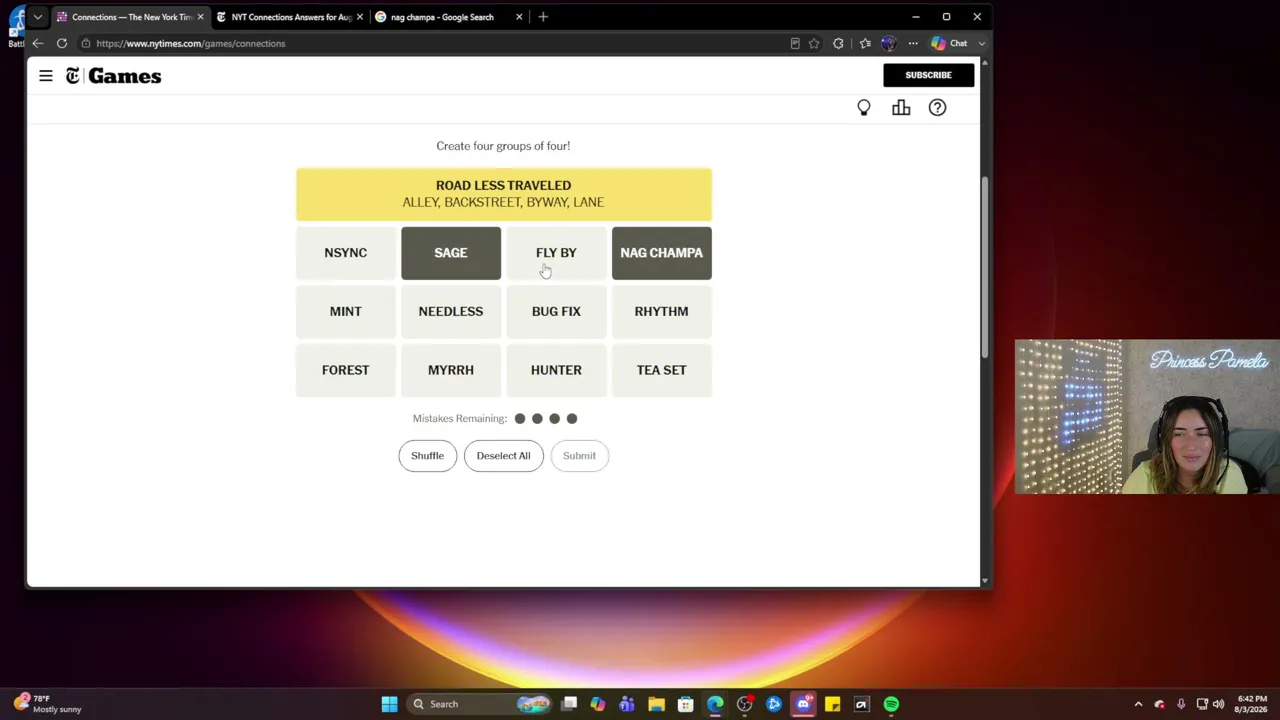Open Spotify from the taskbar

tap(891, 704)
